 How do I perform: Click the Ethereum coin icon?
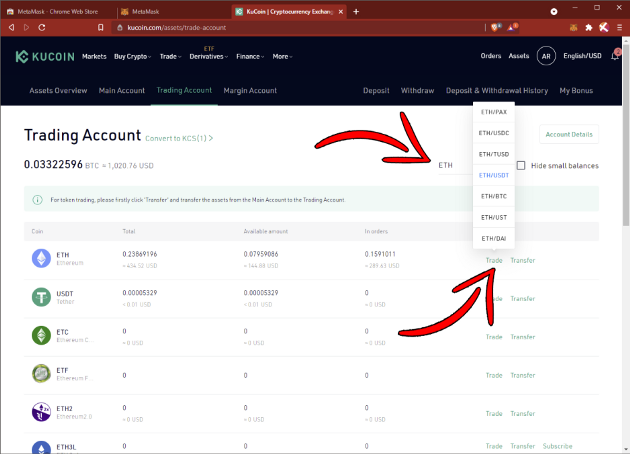click(x=41, y=258)
